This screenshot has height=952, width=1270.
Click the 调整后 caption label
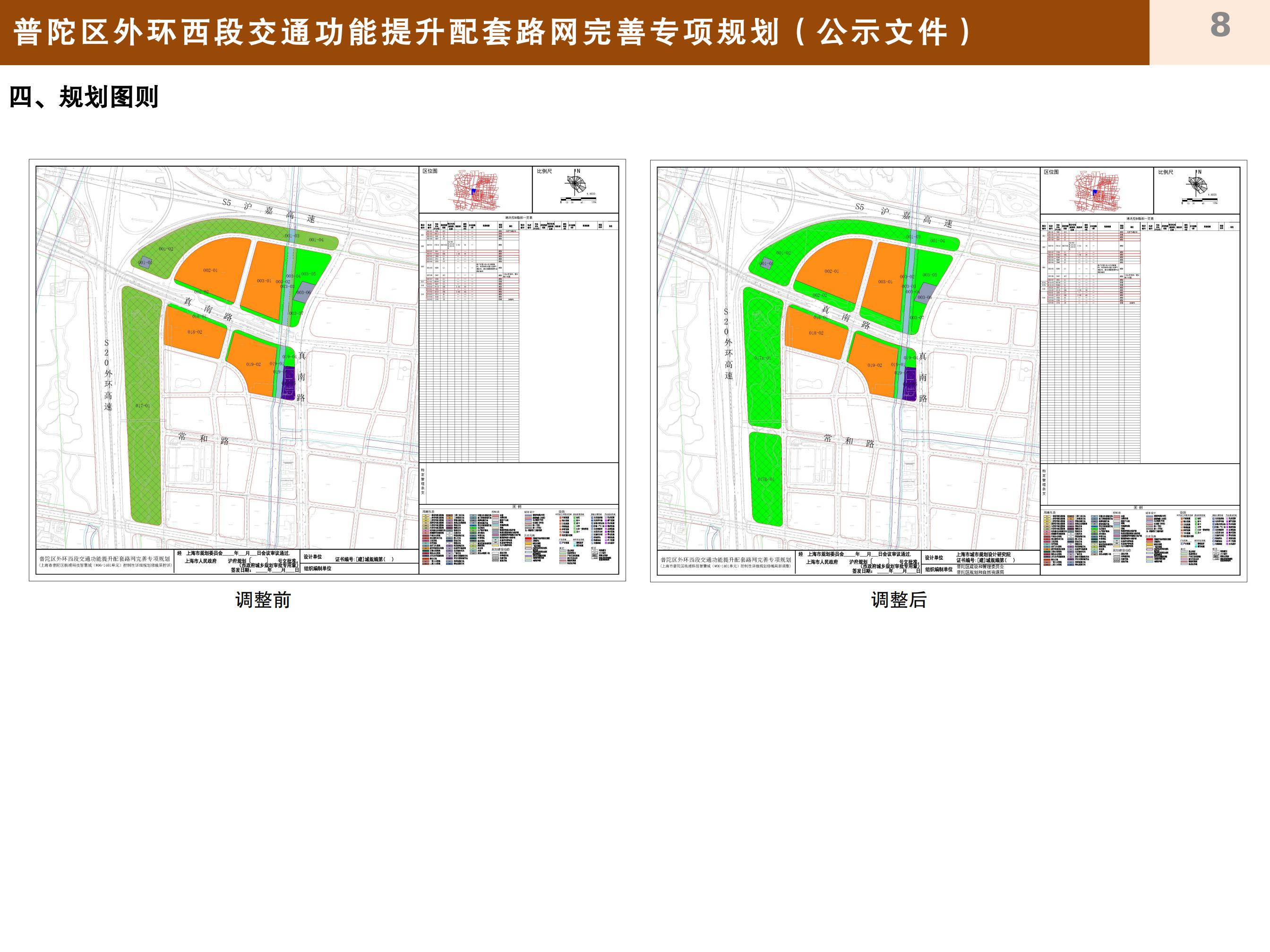click(899, 600)
